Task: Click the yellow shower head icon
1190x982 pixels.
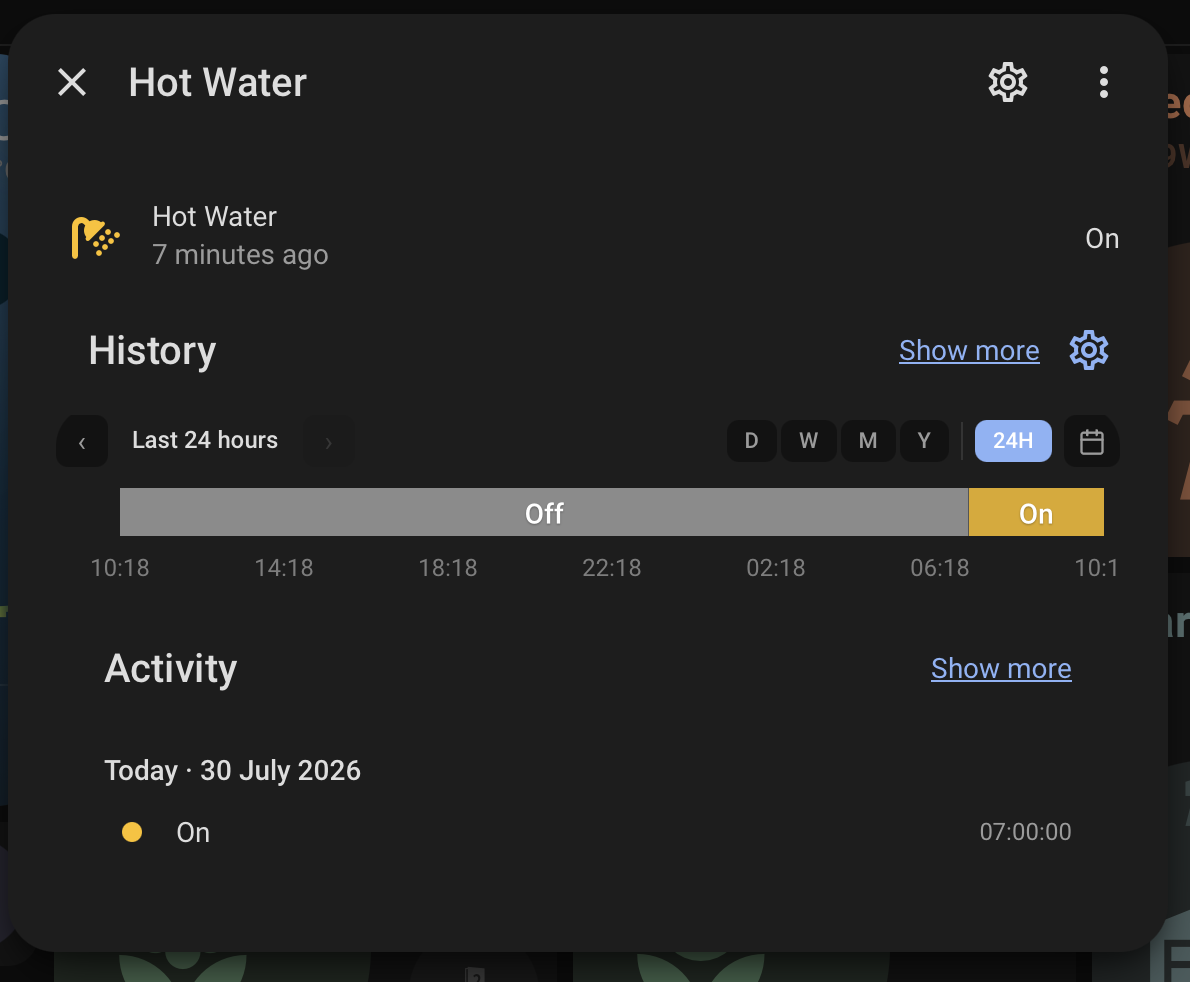Action: coord(95,237)
